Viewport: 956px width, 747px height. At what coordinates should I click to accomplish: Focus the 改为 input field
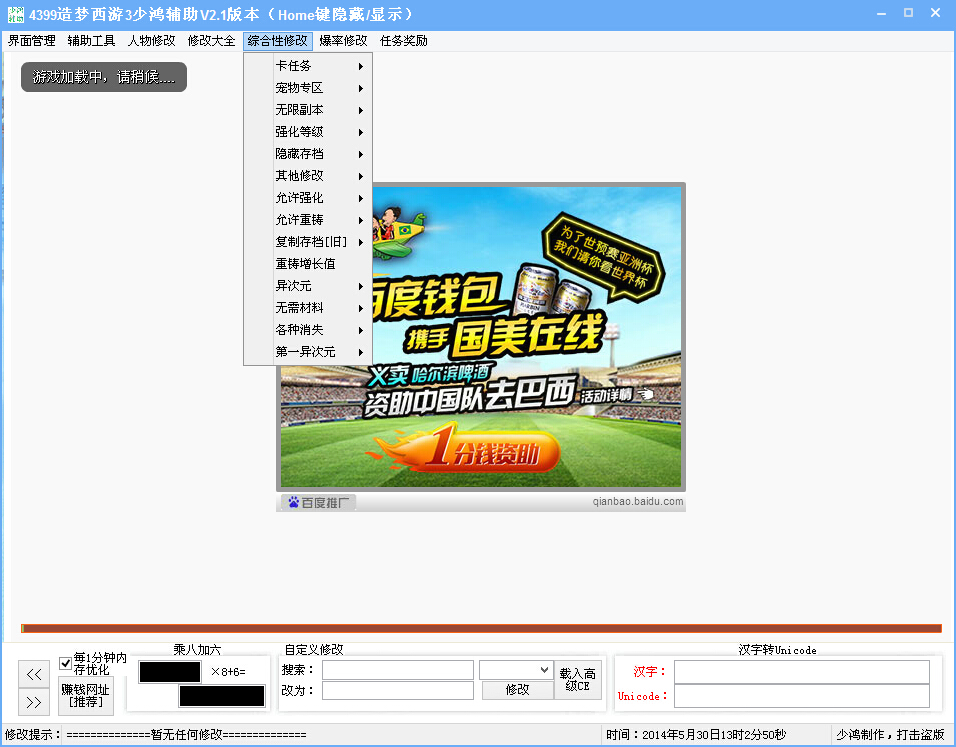[x=398, y=690]
